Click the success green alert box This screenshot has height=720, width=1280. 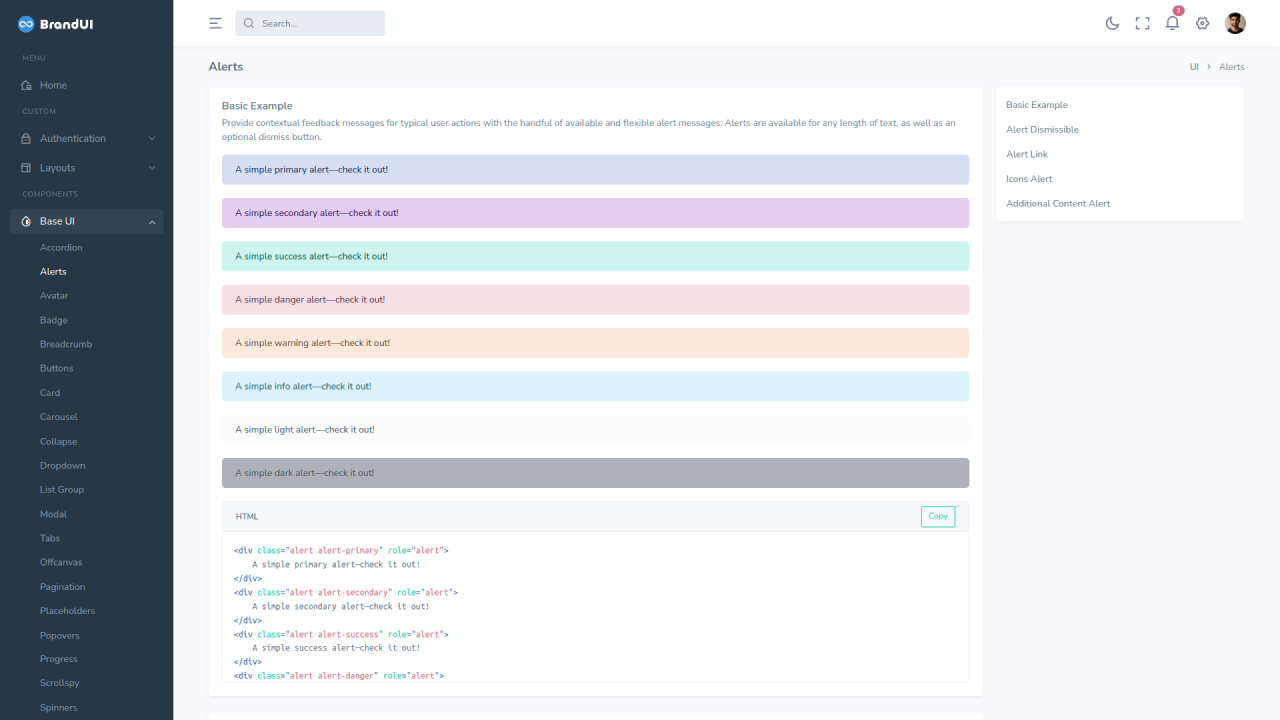(595, 256)
